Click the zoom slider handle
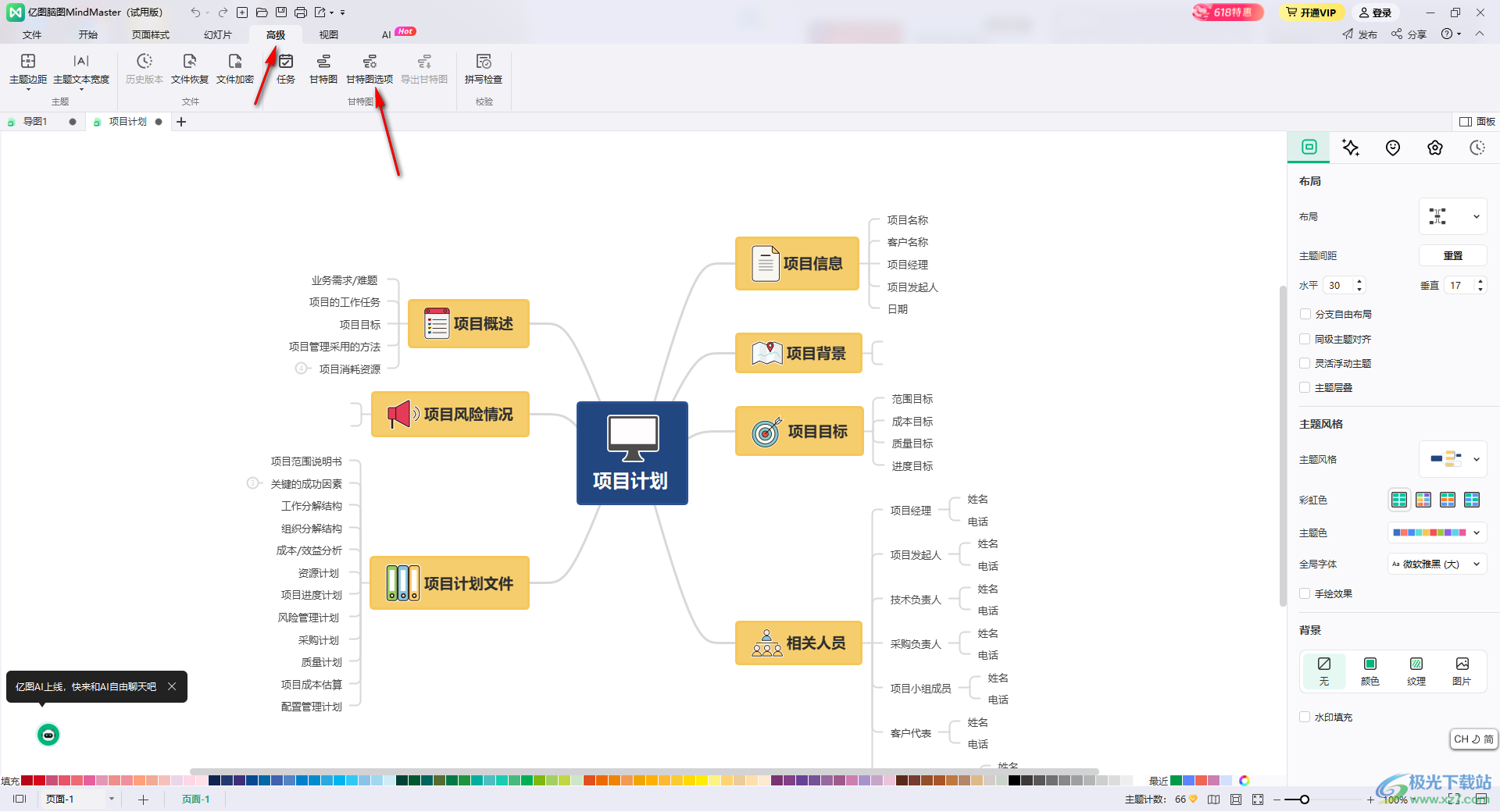 click(1305, 800)
